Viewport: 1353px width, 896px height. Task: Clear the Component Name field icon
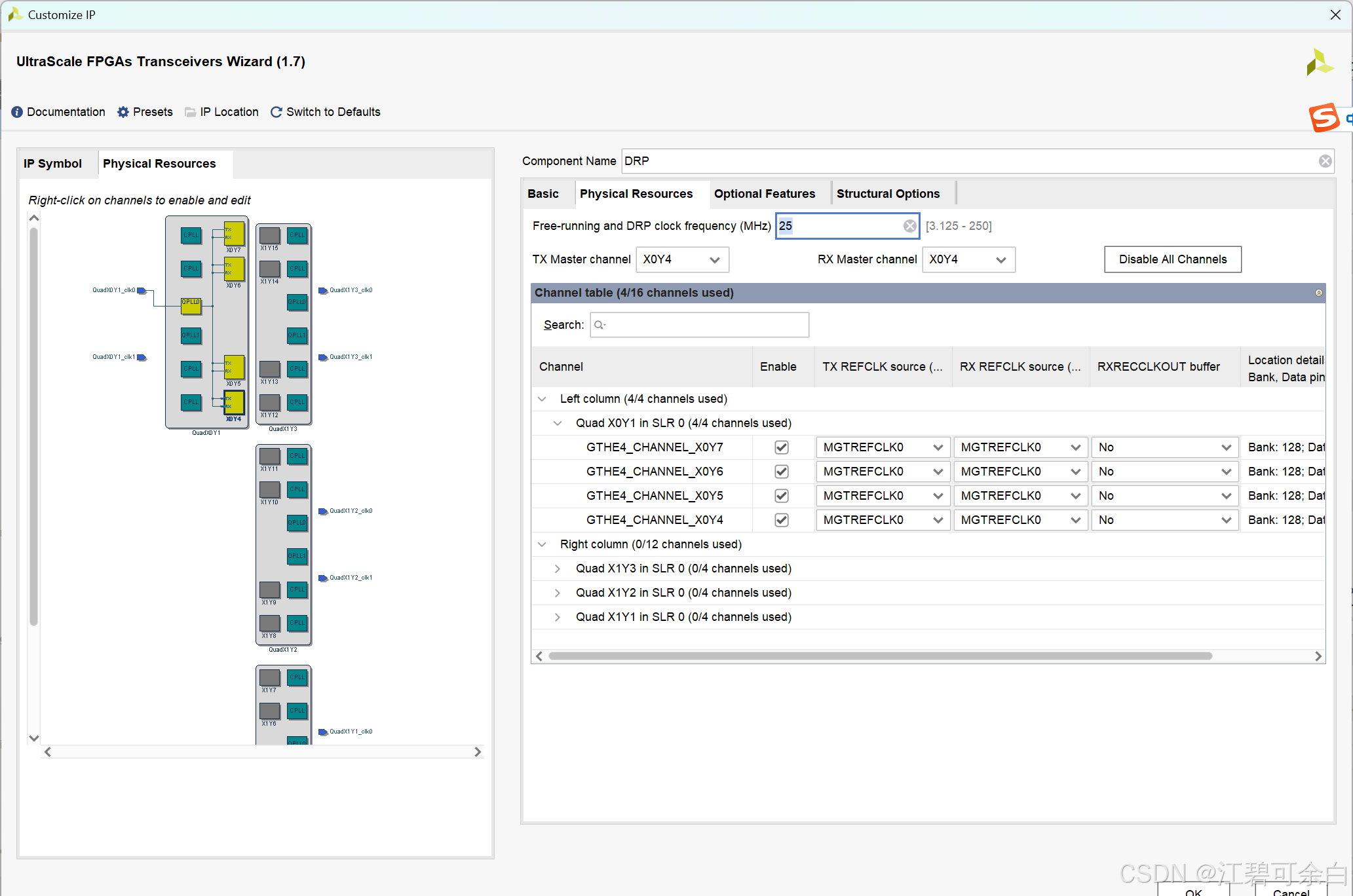pos(1325,161)
